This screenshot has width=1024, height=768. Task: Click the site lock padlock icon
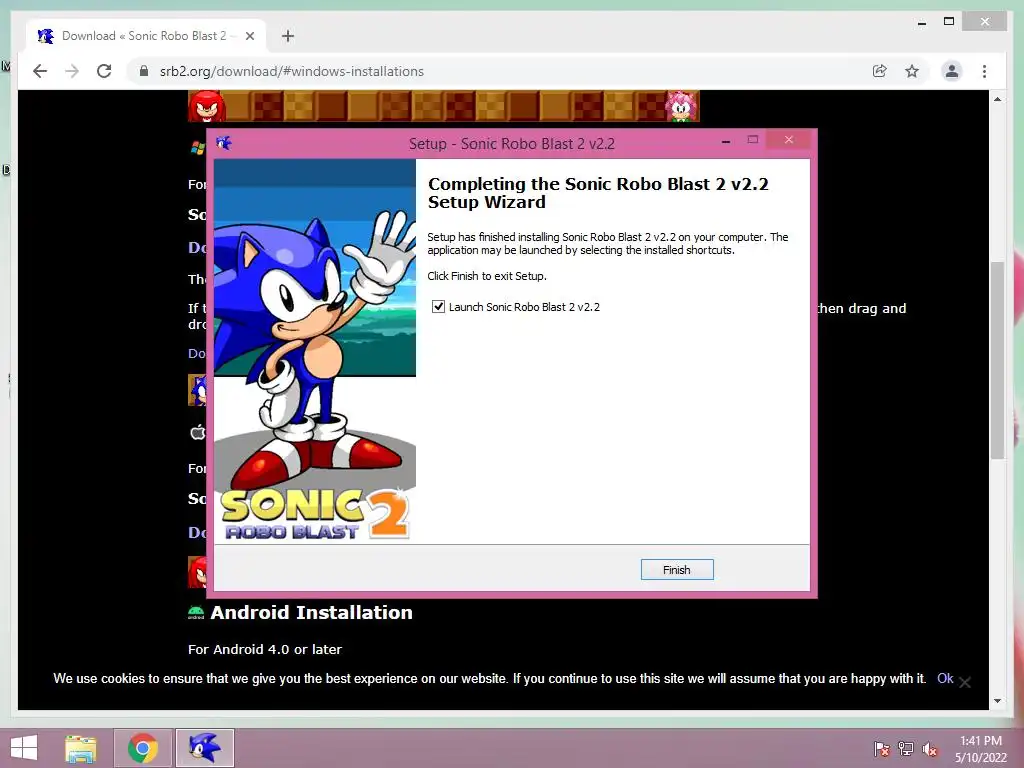tap(144, 71)
